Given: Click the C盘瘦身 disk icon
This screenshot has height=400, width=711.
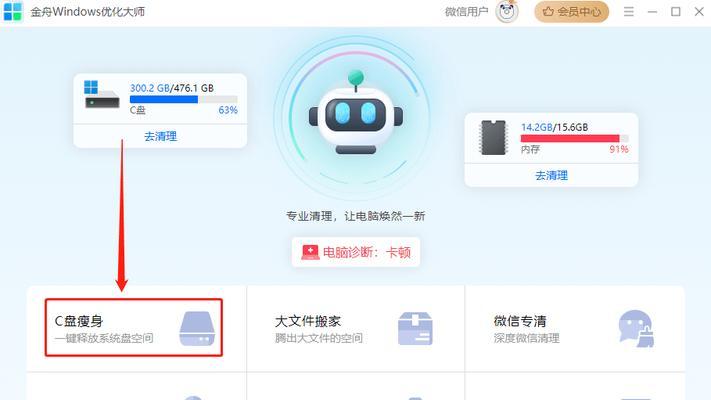Looking at the screenshot, I should tap(197, 328).
